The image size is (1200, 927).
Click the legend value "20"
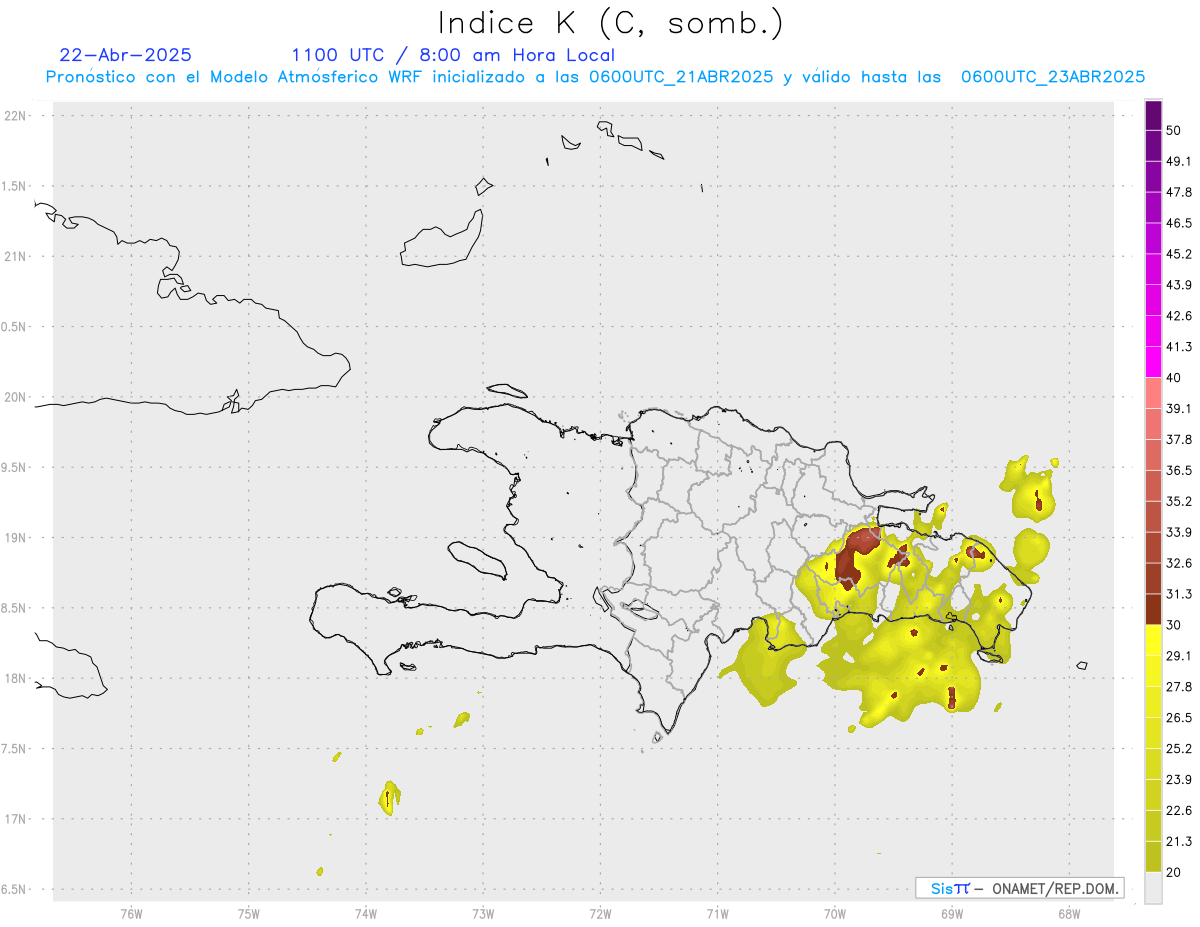[x=1175, y=872]
